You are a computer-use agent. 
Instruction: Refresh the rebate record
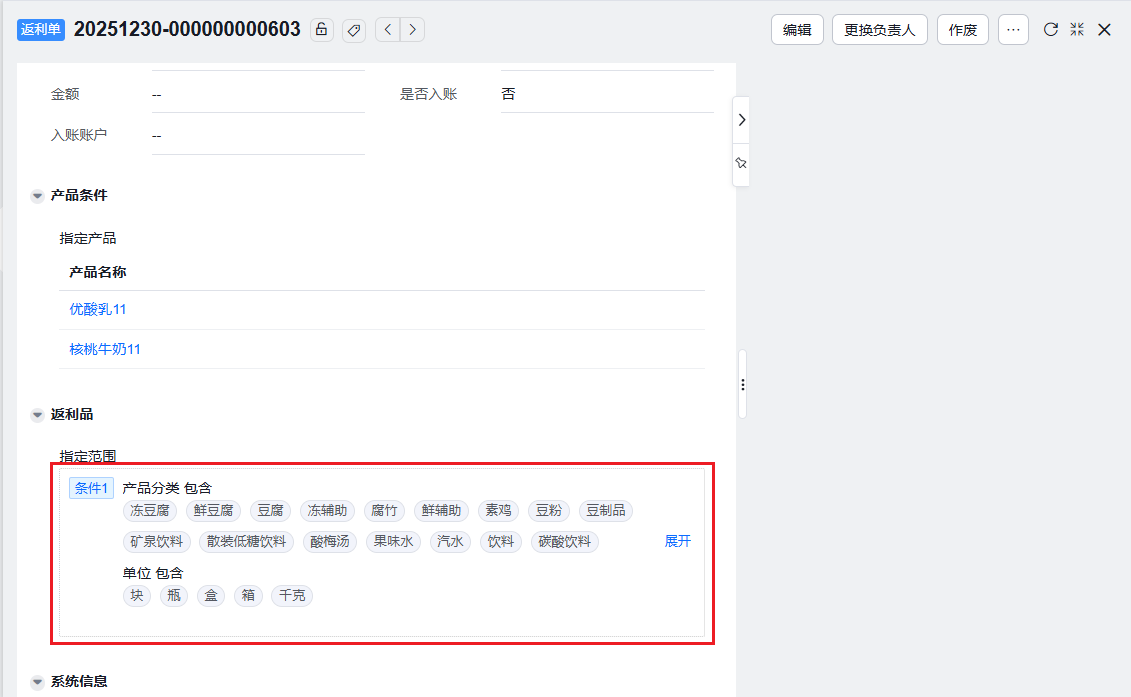tap(1050, 30)
